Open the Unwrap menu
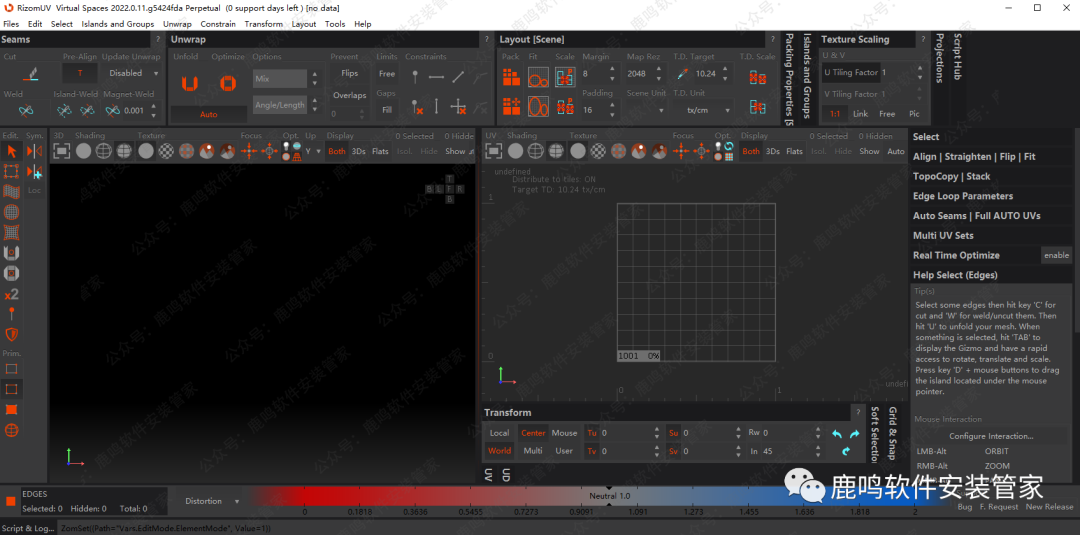This screenshot has height=535, width=1080. click(x=177, y=24)
